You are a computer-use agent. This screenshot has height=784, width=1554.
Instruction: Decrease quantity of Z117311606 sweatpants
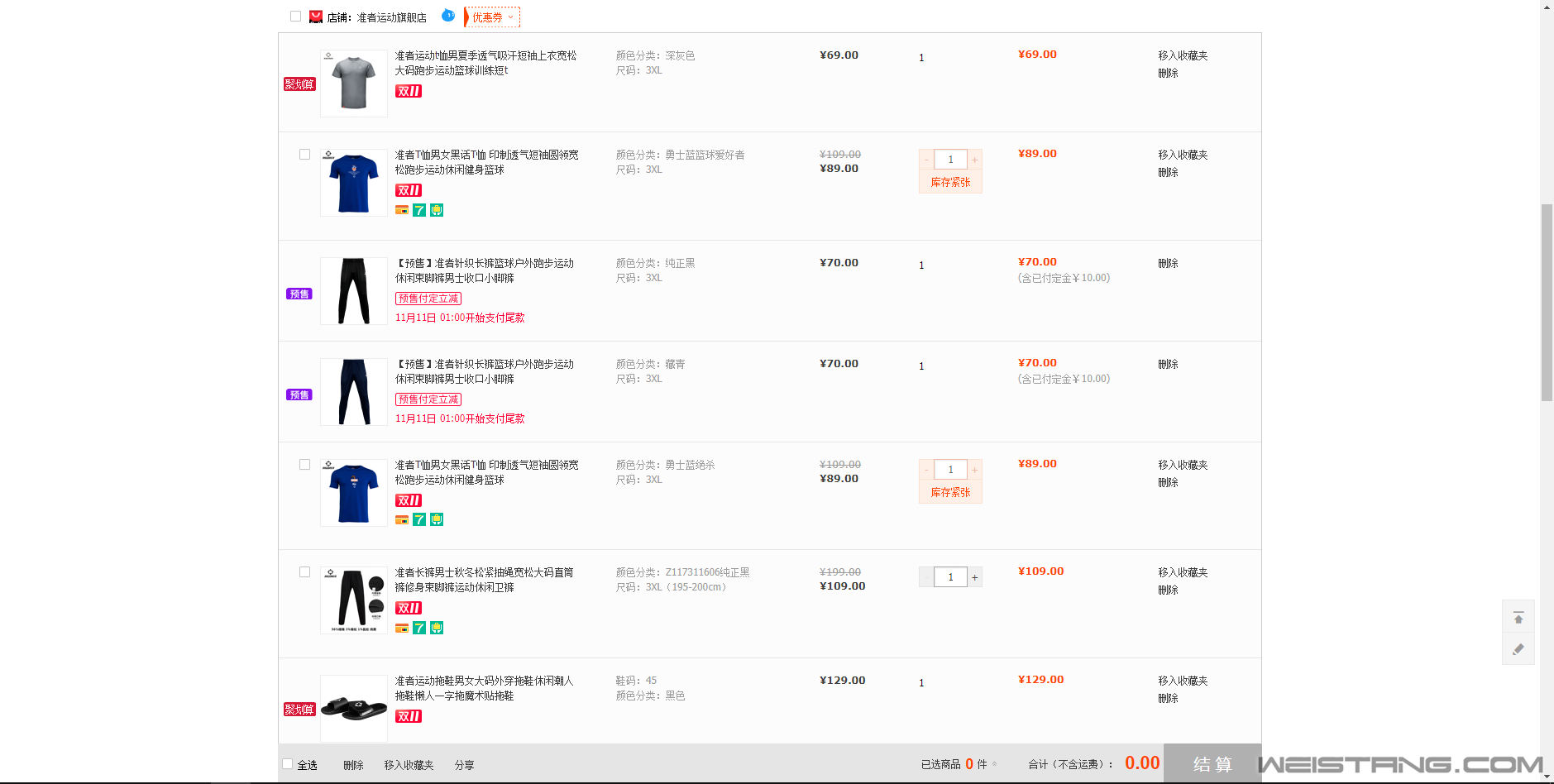(926, 577)
